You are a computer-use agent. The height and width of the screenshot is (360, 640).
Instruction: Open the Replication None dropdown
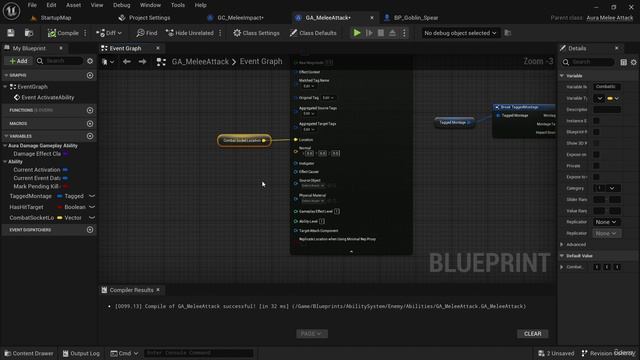click(606, 222)
